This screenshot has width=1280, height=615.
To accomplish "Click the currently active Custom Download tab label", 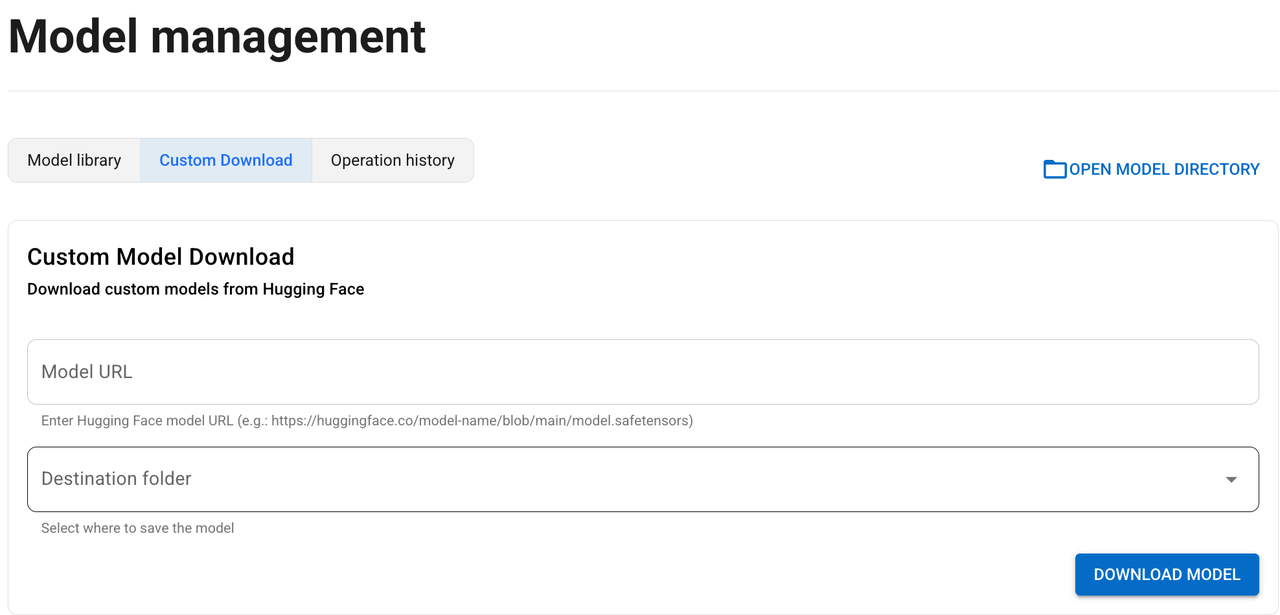I will (226, 160).
